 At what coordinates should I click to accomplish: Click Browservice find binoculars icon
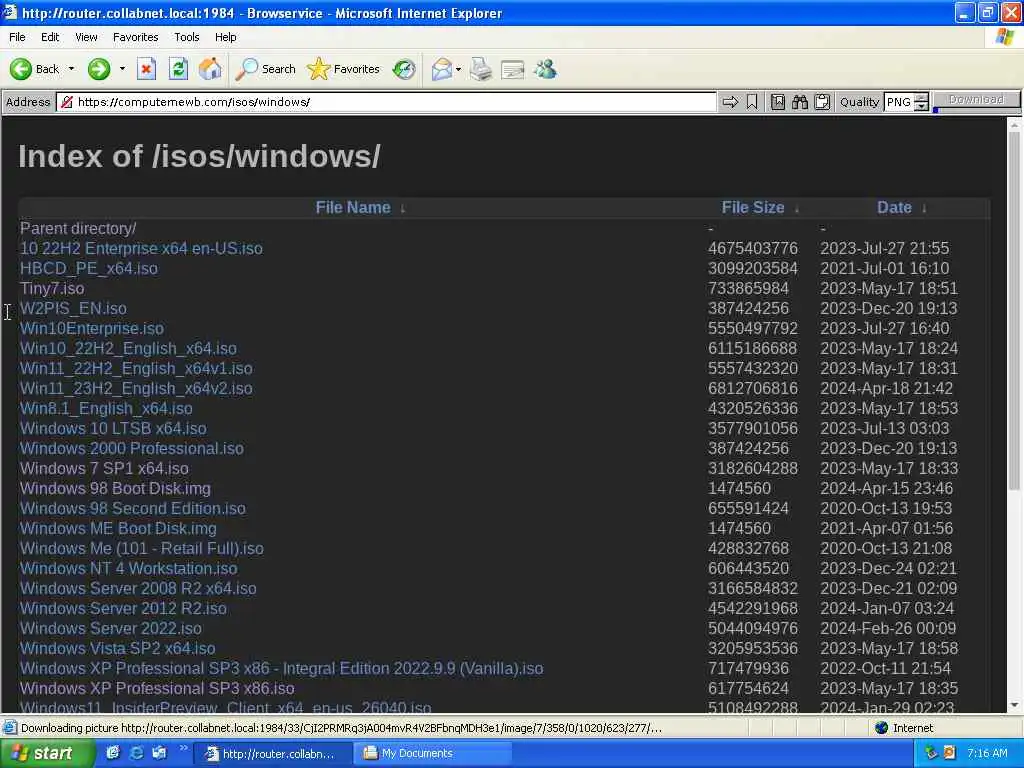(x=800, y=102)
